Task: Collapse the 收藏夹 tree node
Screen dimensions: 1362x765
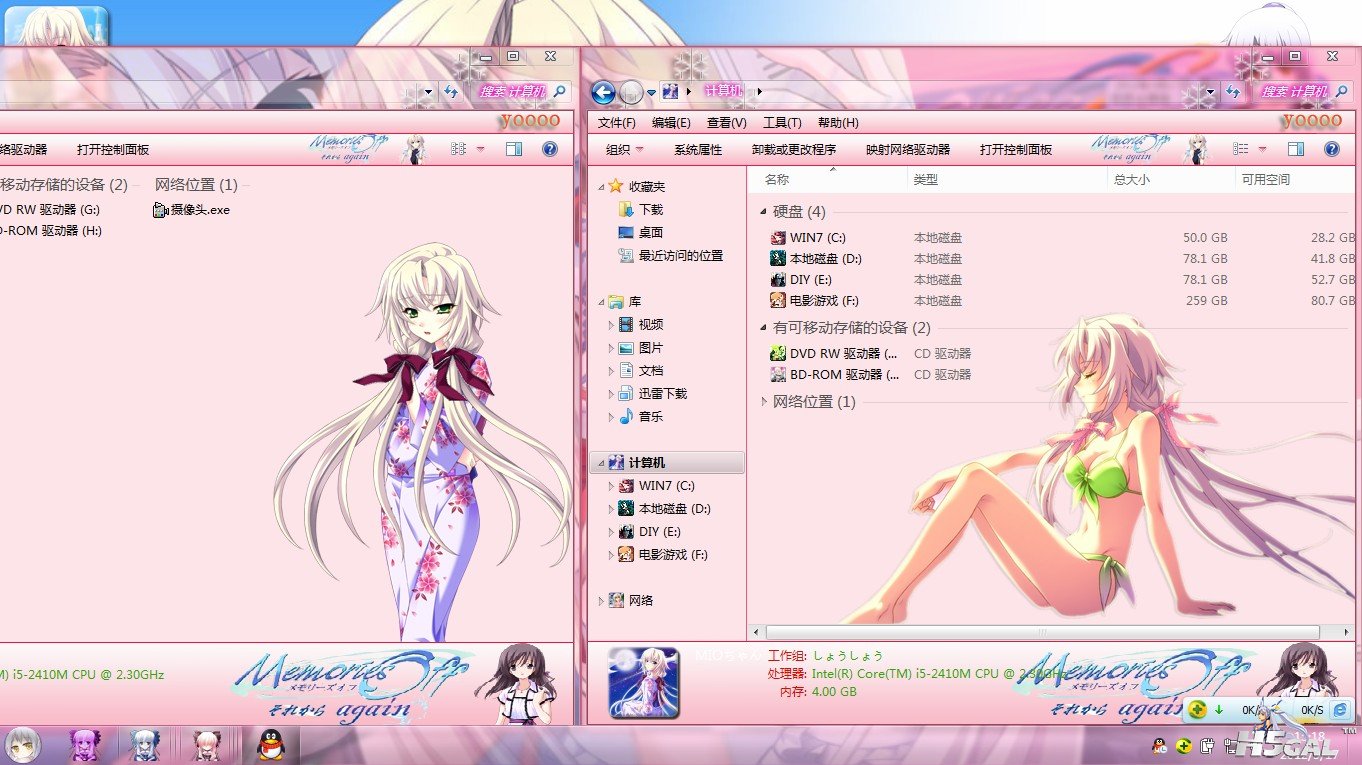Action: [600, 187]
